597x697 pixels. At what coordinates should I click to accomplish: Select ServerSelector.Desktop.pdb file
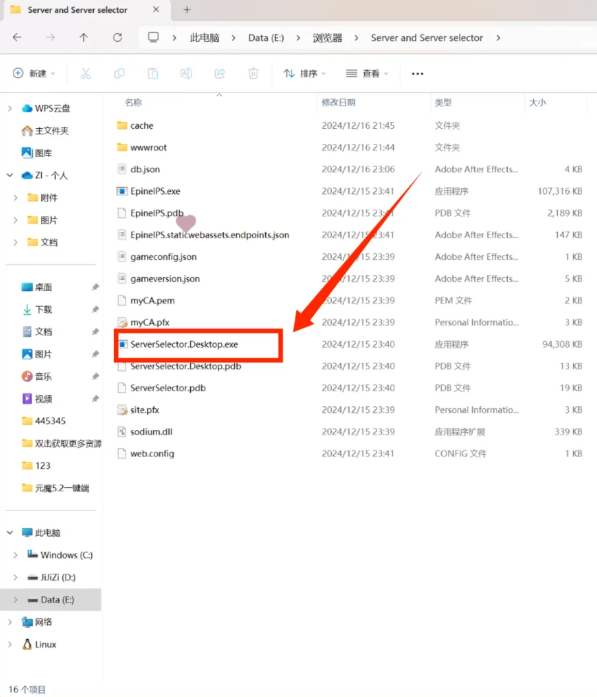coord(185,366)
